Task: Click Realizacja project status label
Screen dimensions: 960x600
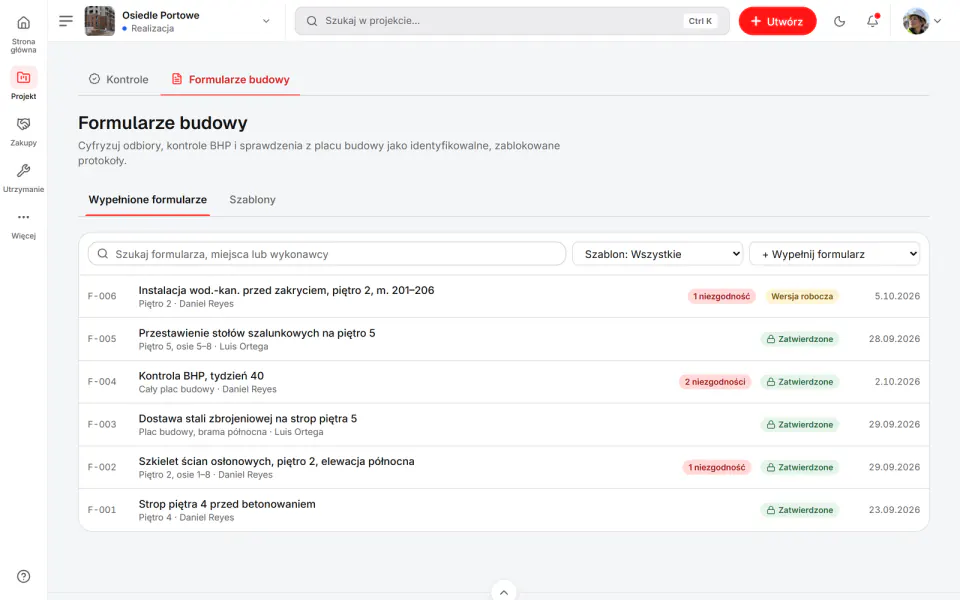Action: (x=152, y=29)
